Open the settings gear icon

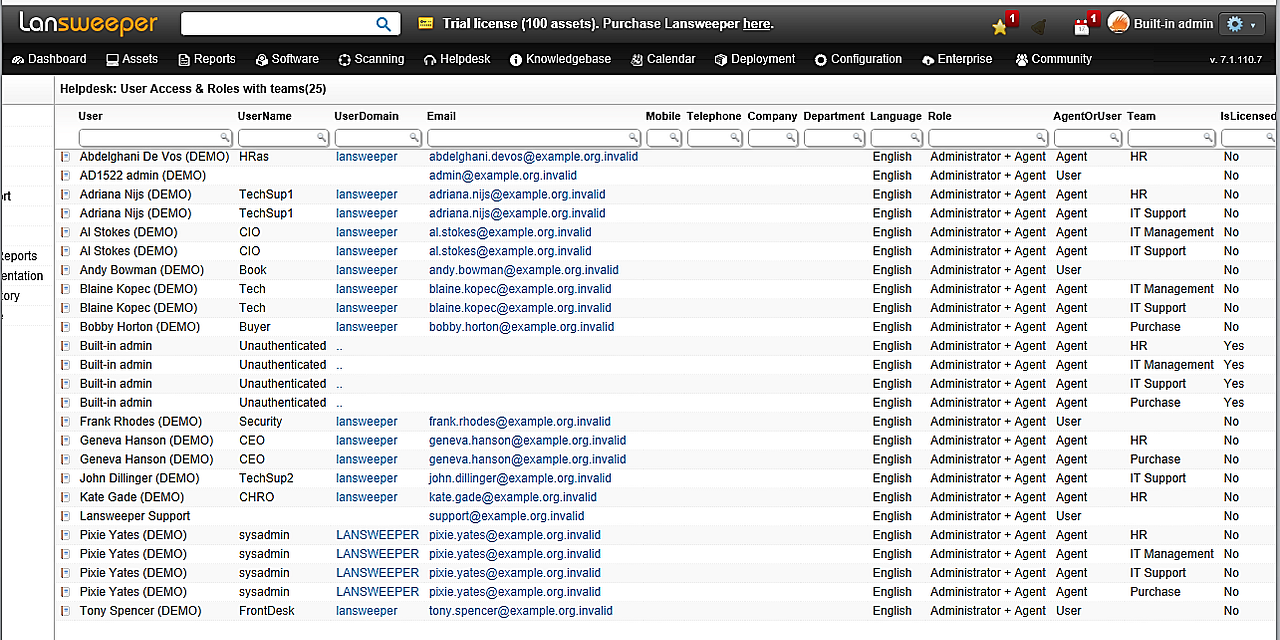point(1234,22)
